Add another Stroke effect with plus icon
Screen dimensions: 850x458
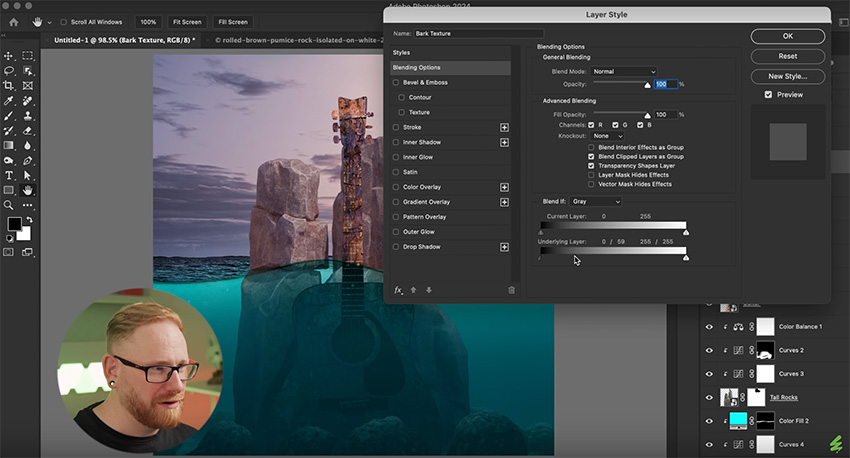pyautogui.click(x=504, y=127)
